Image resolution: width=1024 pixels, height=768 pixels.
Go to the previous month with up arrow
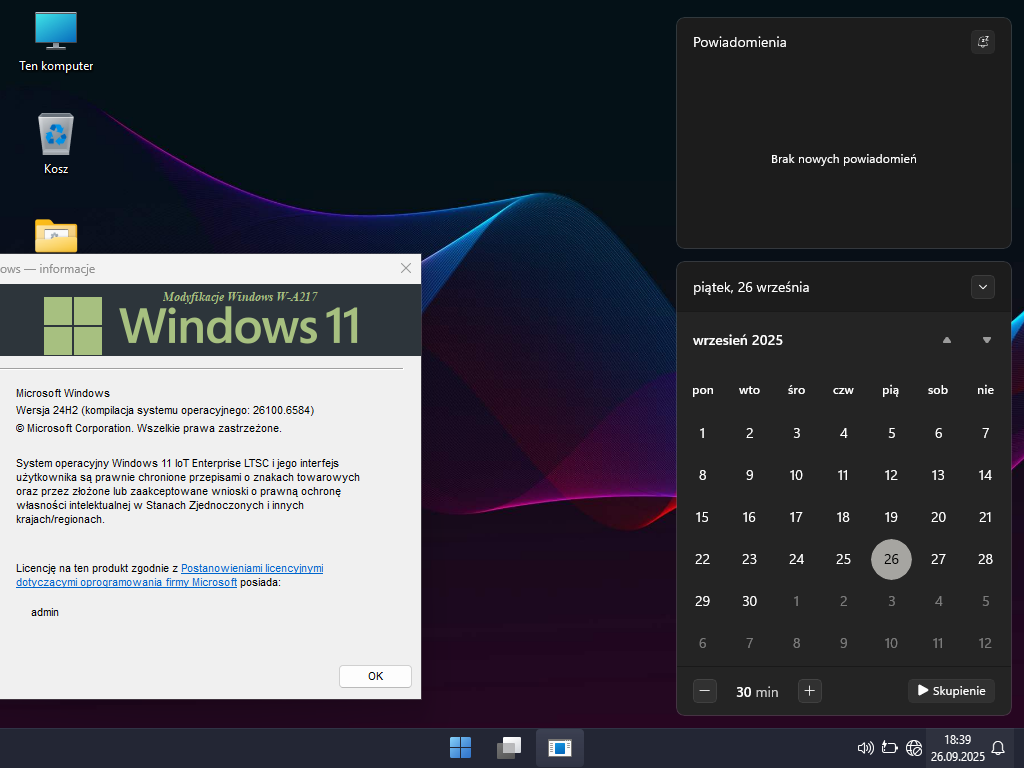coord(946,340)
